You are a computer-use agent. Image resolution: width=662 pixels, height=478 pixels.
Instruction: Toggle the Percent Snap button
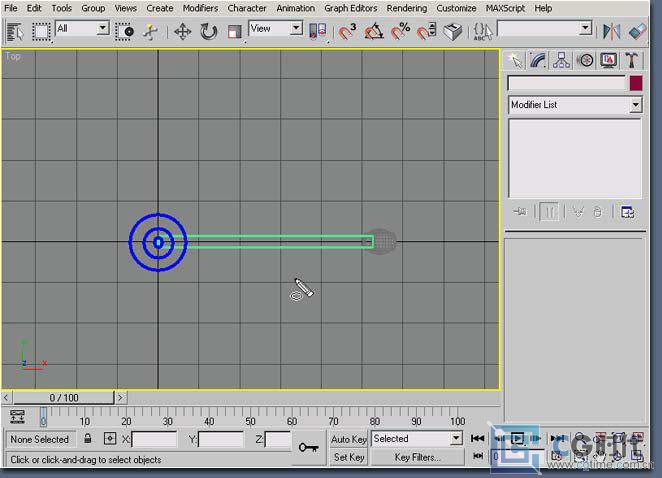(x=400, y=32)
